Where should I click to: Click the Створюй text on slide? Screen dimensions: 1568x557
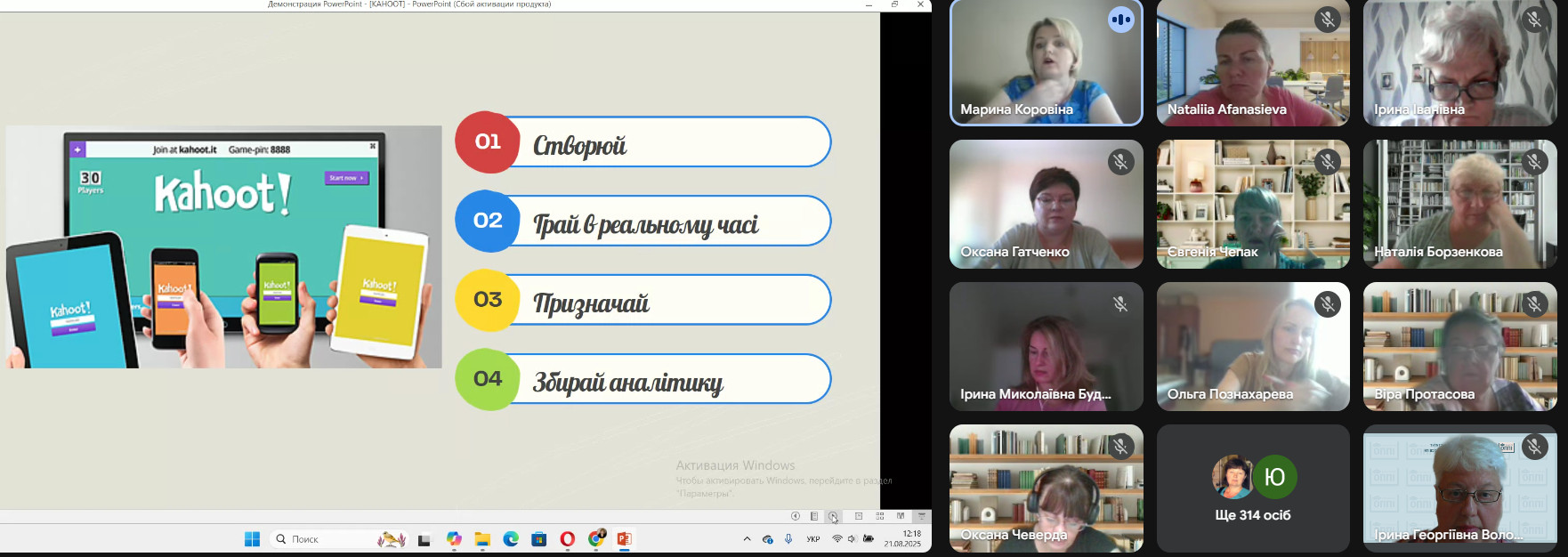(579, 145)
